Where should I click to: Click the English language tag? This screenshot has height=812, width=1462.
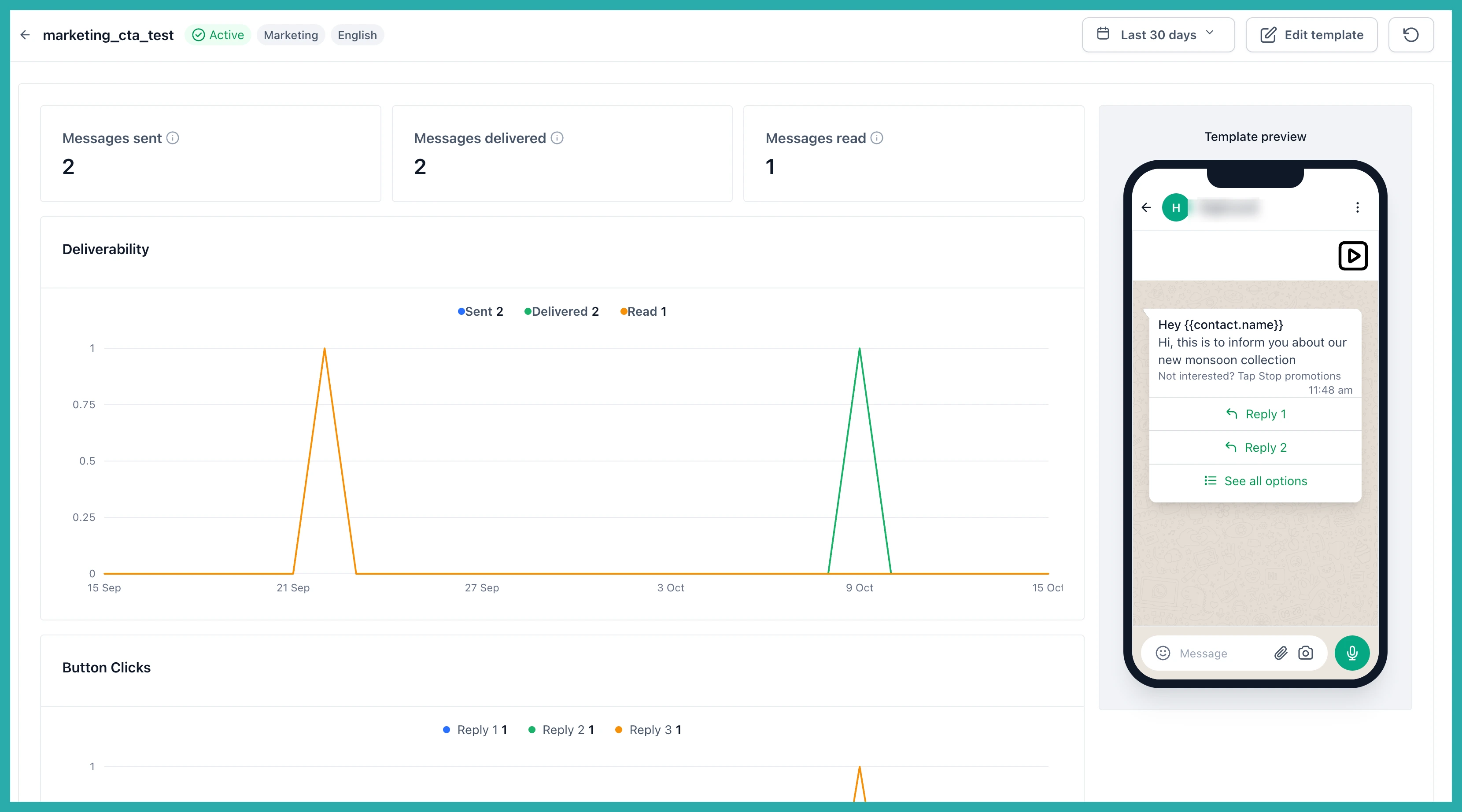357,35
